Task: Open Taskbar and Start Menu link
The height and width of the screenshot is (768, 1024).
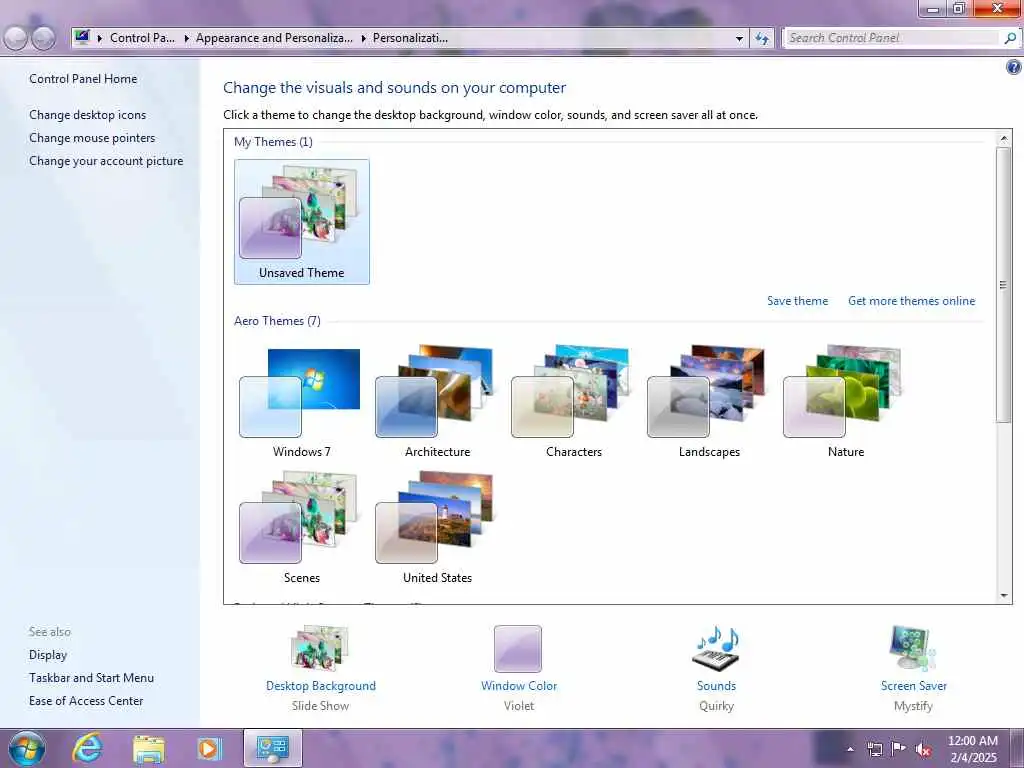Action: 91,678
